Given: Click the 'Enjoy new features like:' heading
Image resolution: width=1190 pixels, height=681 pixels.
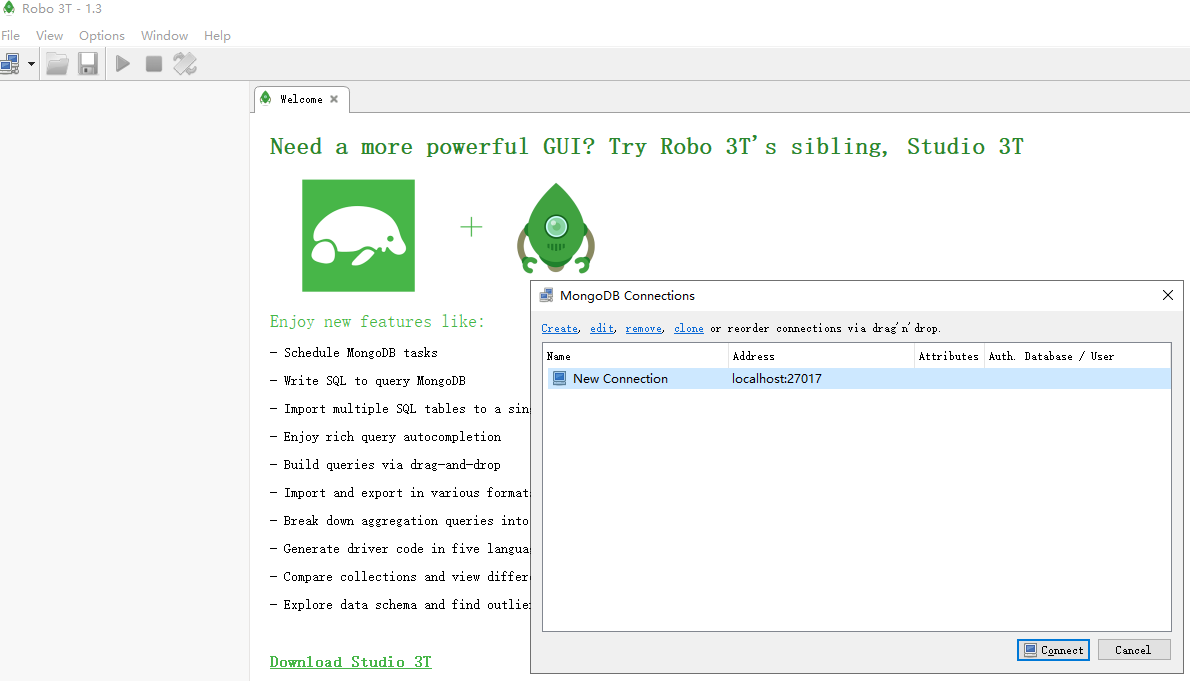Looking at the screenshot, I should pos(377,322).
